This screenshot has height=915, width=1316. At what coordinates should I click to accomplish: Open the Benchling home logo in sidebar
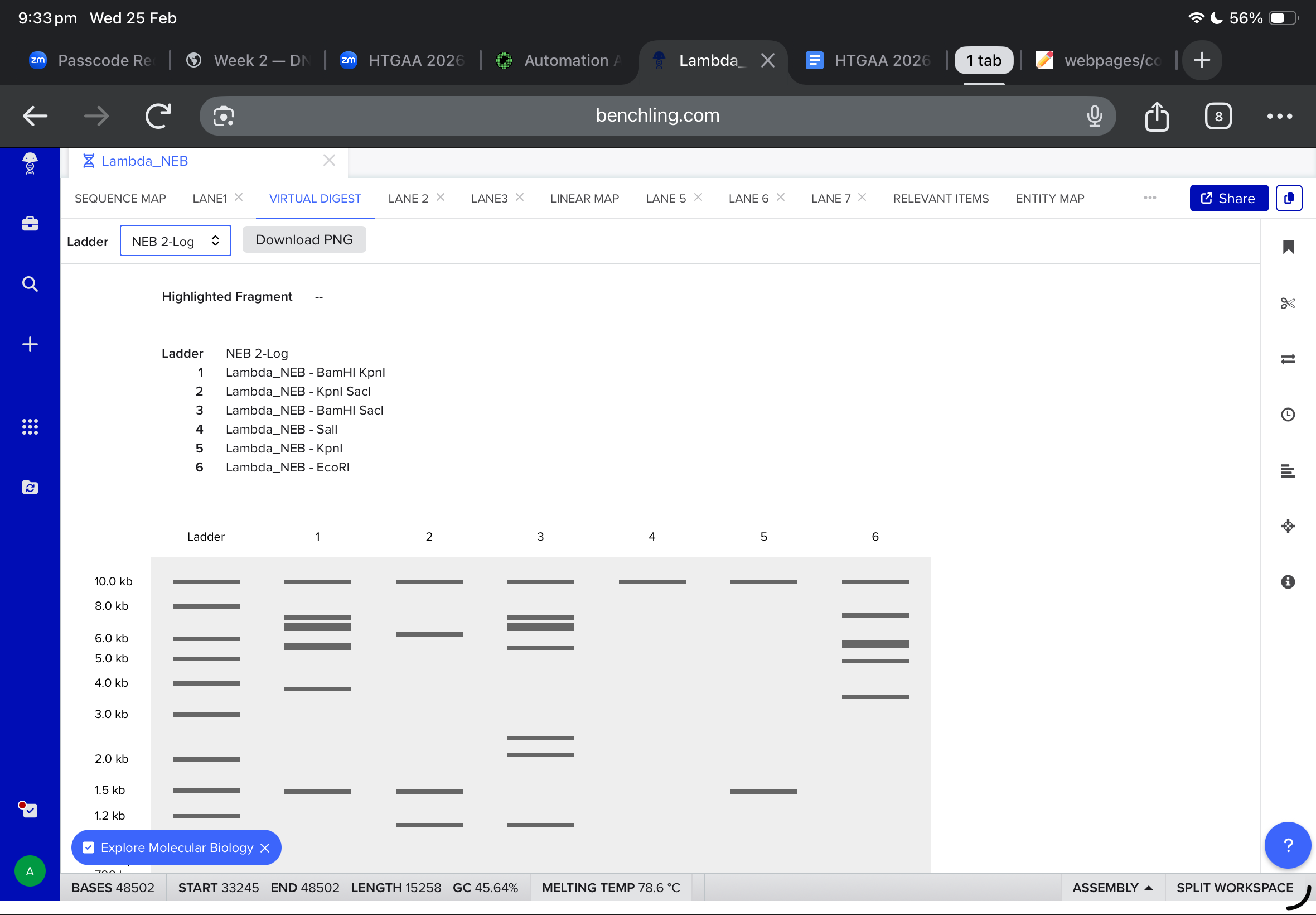click(30, 163)
